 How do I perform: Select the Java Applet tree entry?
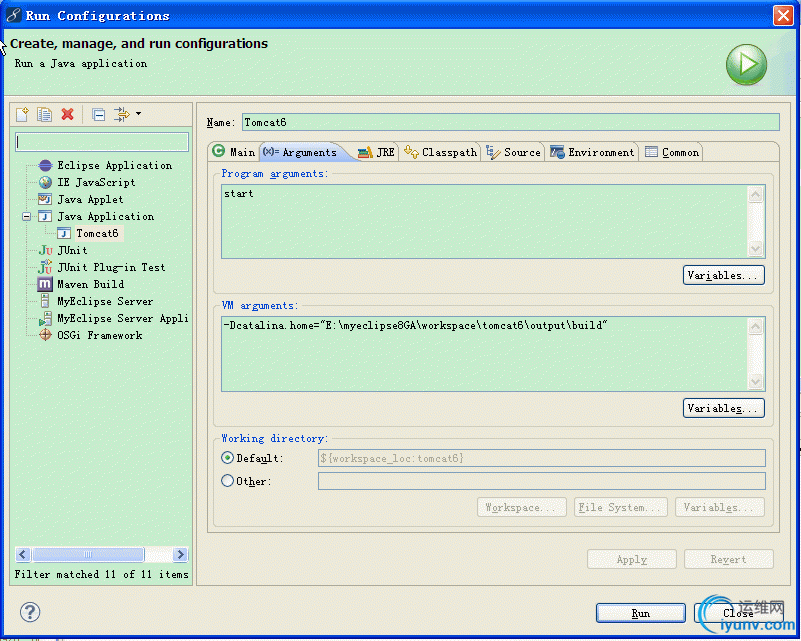(x=90, y=199)
